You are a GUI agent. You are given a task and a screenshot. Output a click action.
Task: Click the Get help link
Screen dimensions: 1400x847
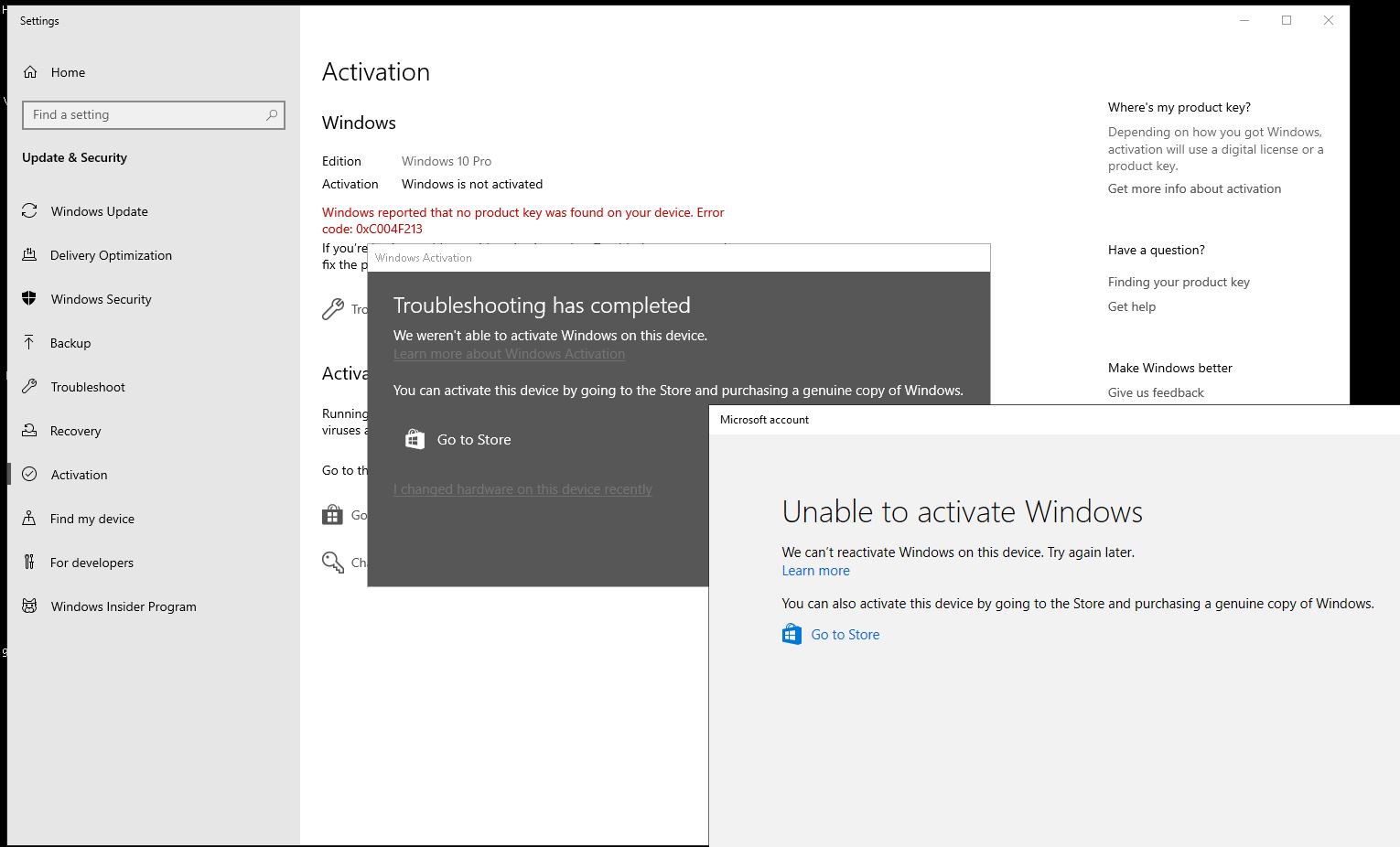[x=1132, y=306]
